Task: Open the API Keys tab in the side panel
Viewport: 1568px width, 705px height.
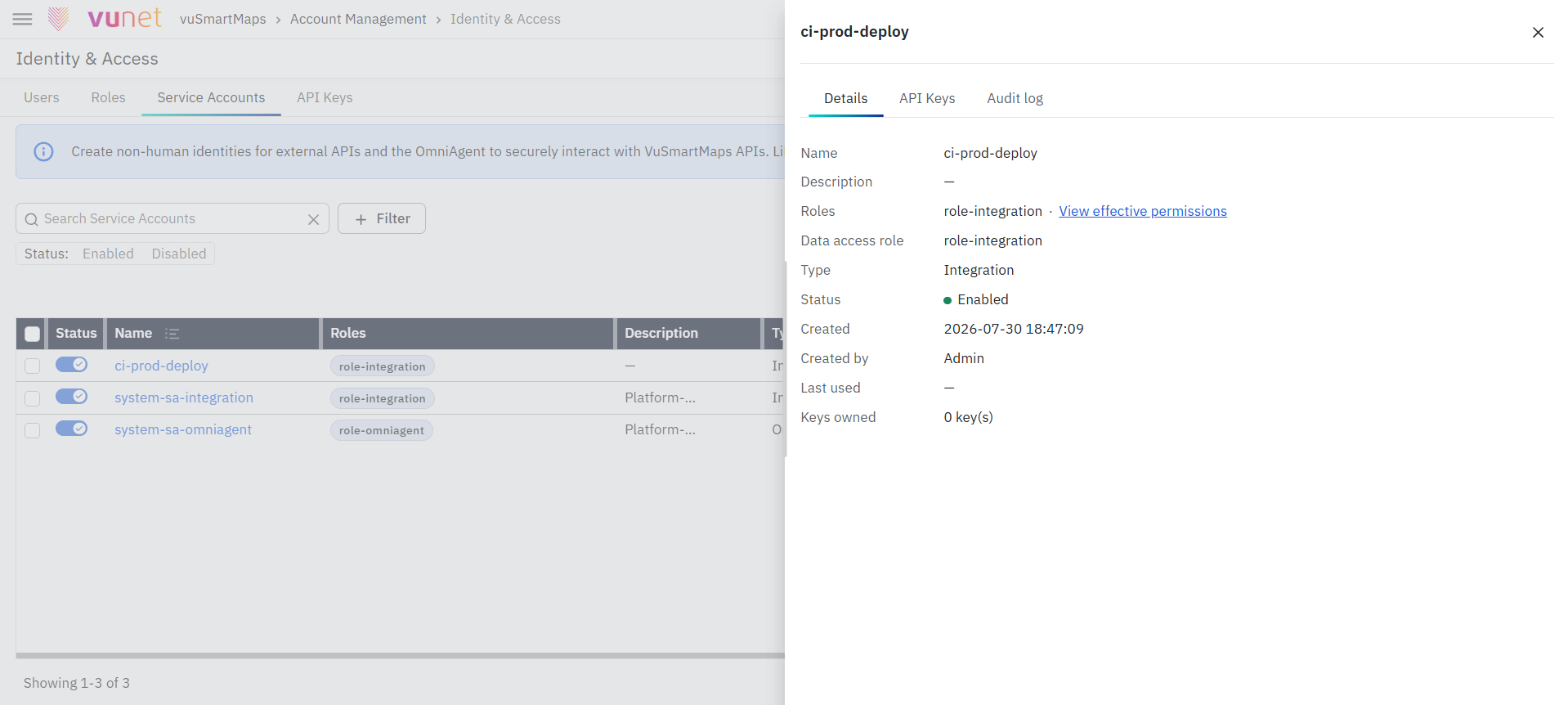Action: (927, 98)
